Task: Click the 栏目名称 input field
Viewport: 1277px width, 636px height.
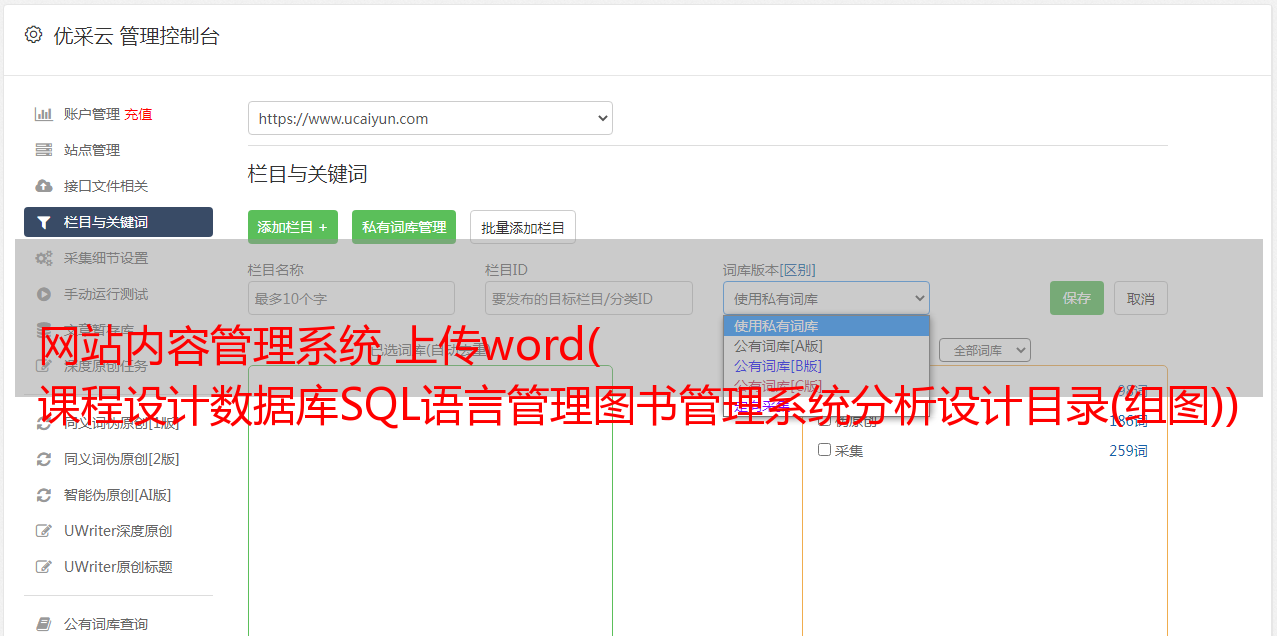Action: point(351,298)
